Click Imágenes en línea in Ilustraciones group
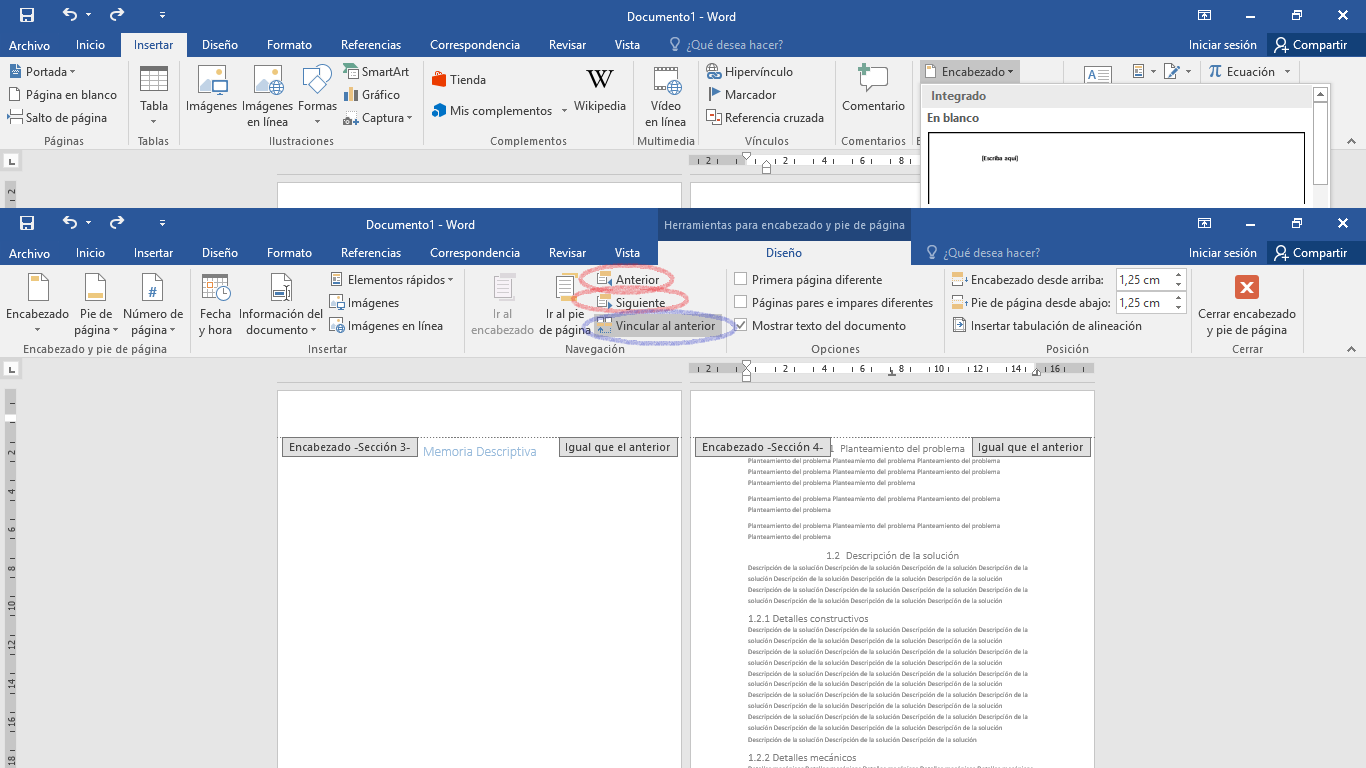1366x768 pixels. tap(267, 96)
